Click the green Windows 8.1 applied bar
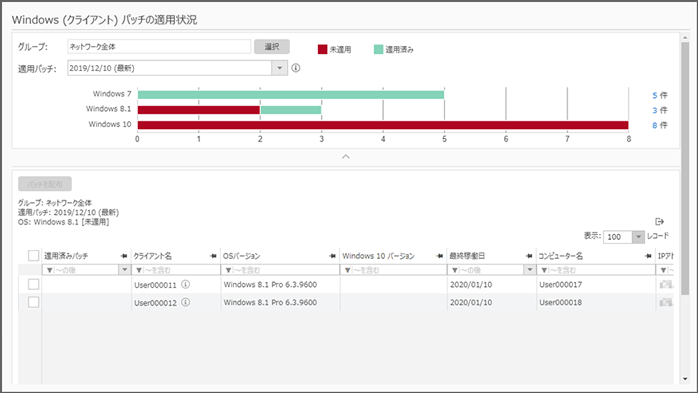This screenshot has width=698, height=393. [291, 109]
